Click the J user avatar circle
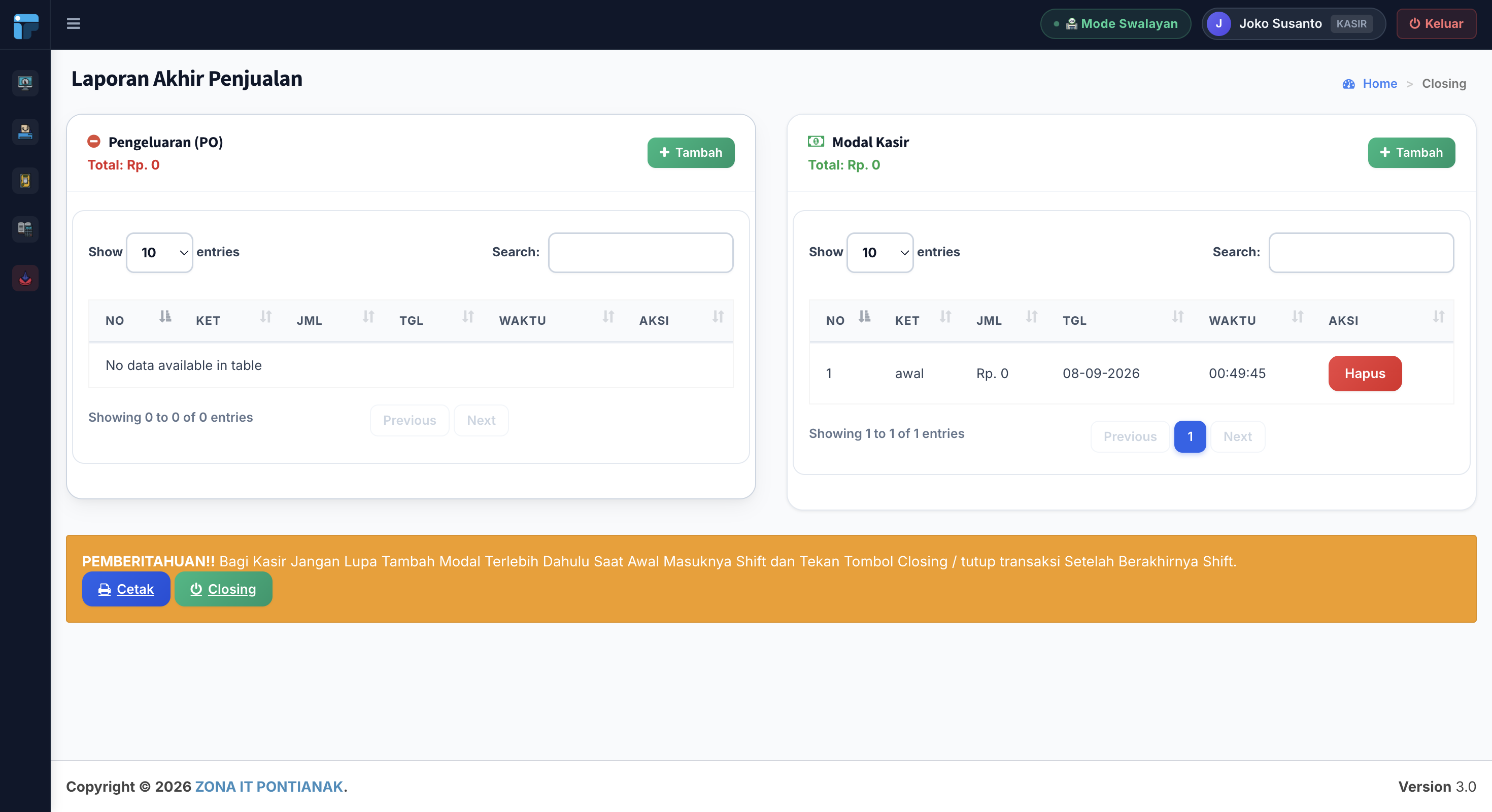 point(1218,24)
